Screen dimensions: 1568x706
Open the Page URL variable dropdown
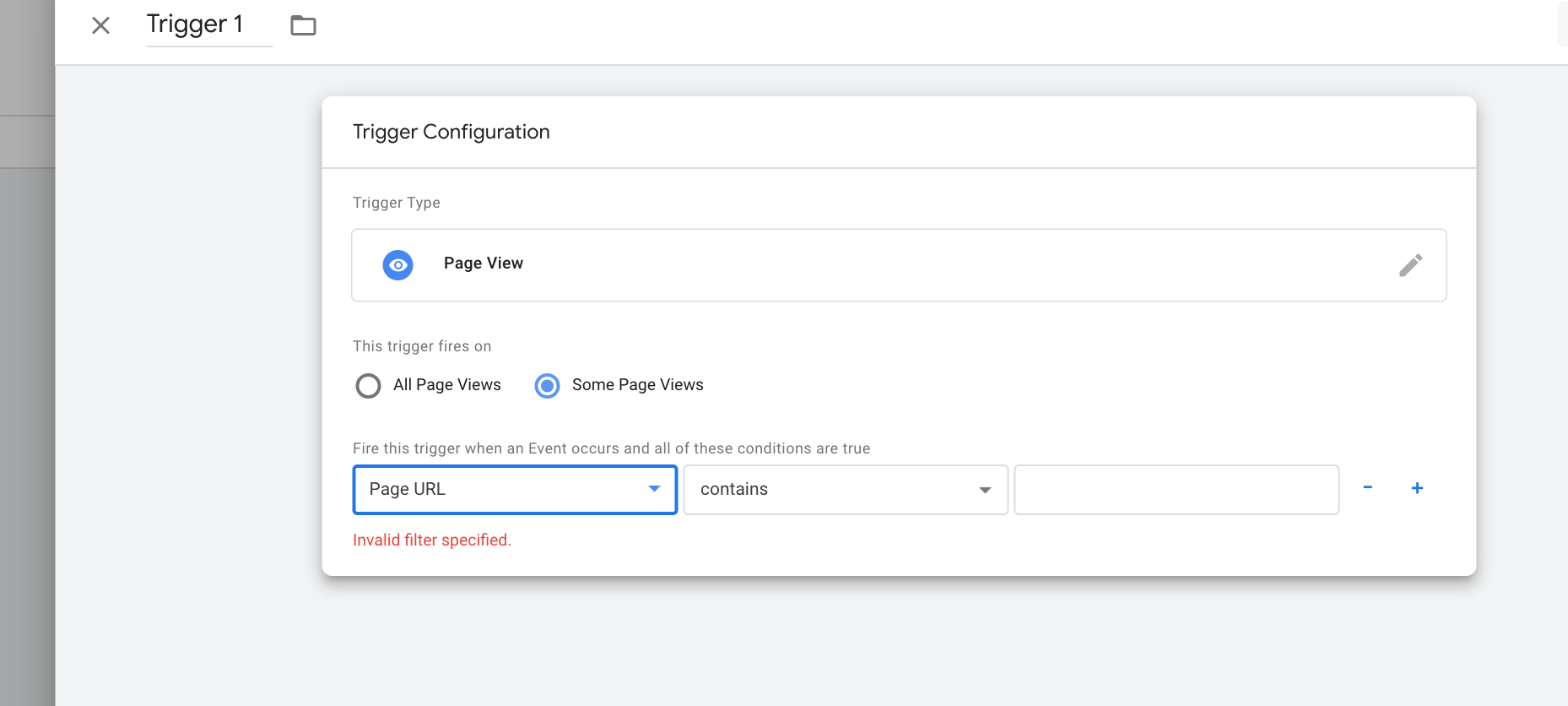[x=506, y=490]
